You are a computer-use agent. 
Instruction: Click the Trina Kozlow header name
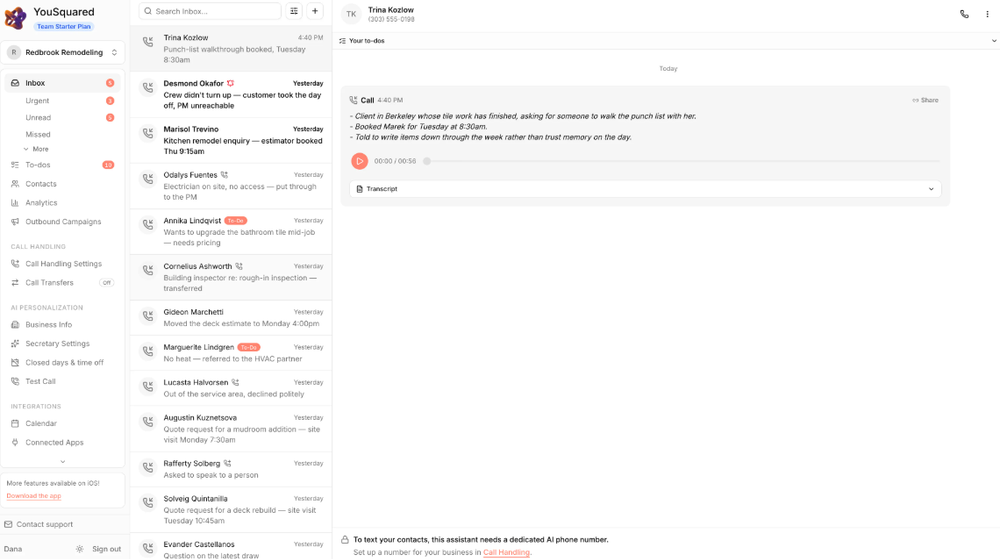click(391, 10)
